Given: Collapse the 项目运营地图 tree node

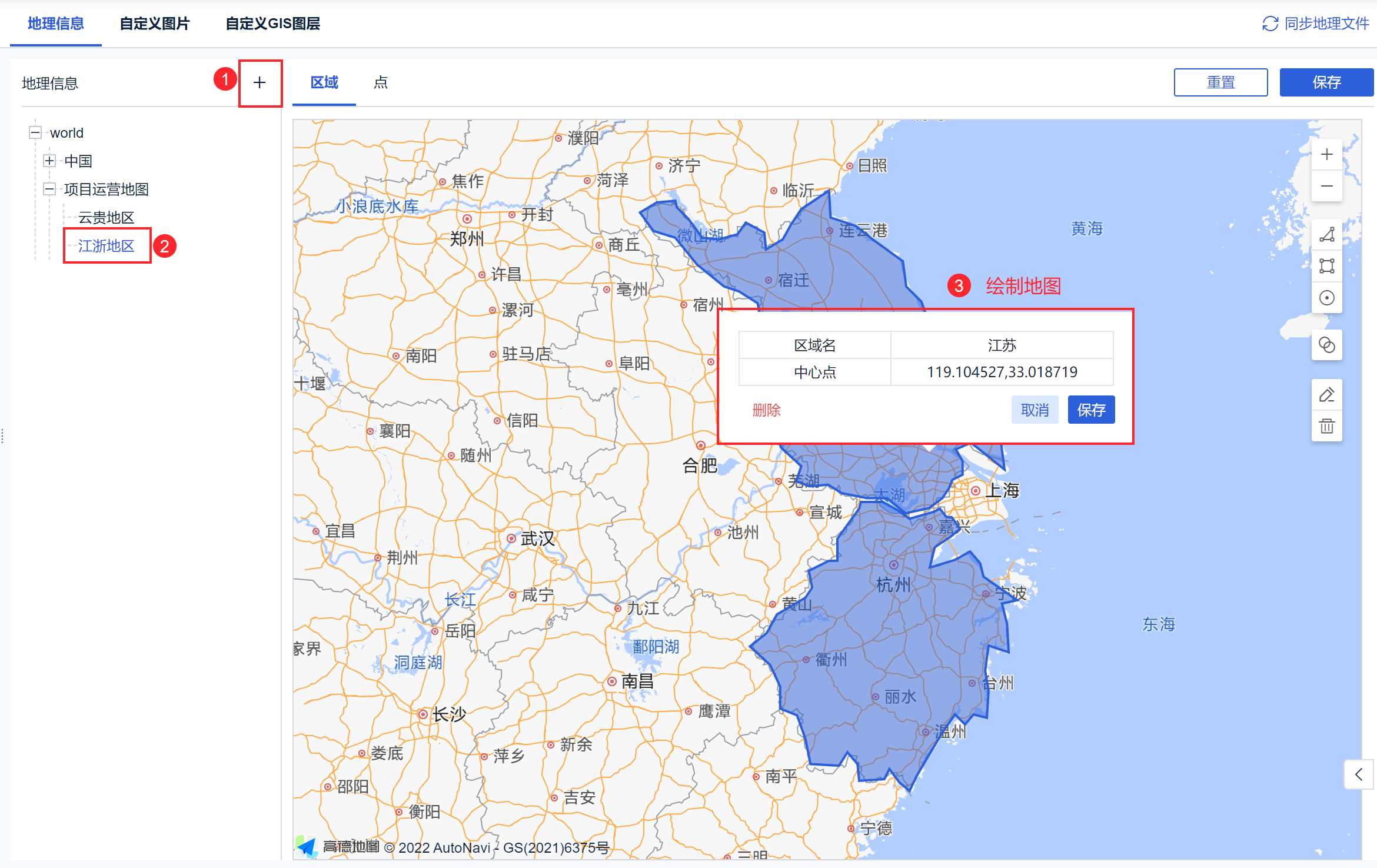Looking at the screenshot, I should click(x=49, y=189).
